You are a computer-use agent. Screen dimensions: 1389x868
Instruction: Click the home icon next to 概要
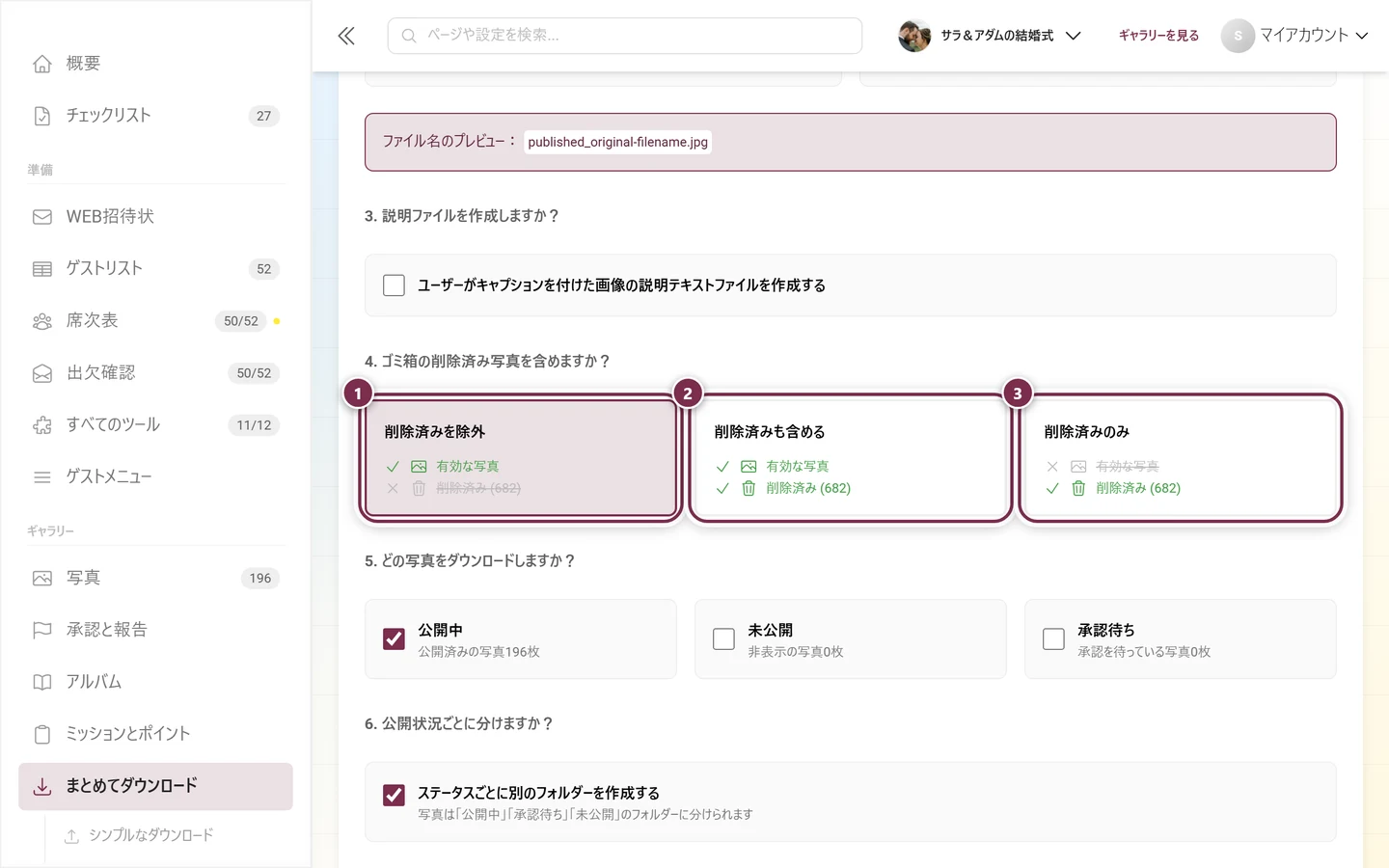42,64
